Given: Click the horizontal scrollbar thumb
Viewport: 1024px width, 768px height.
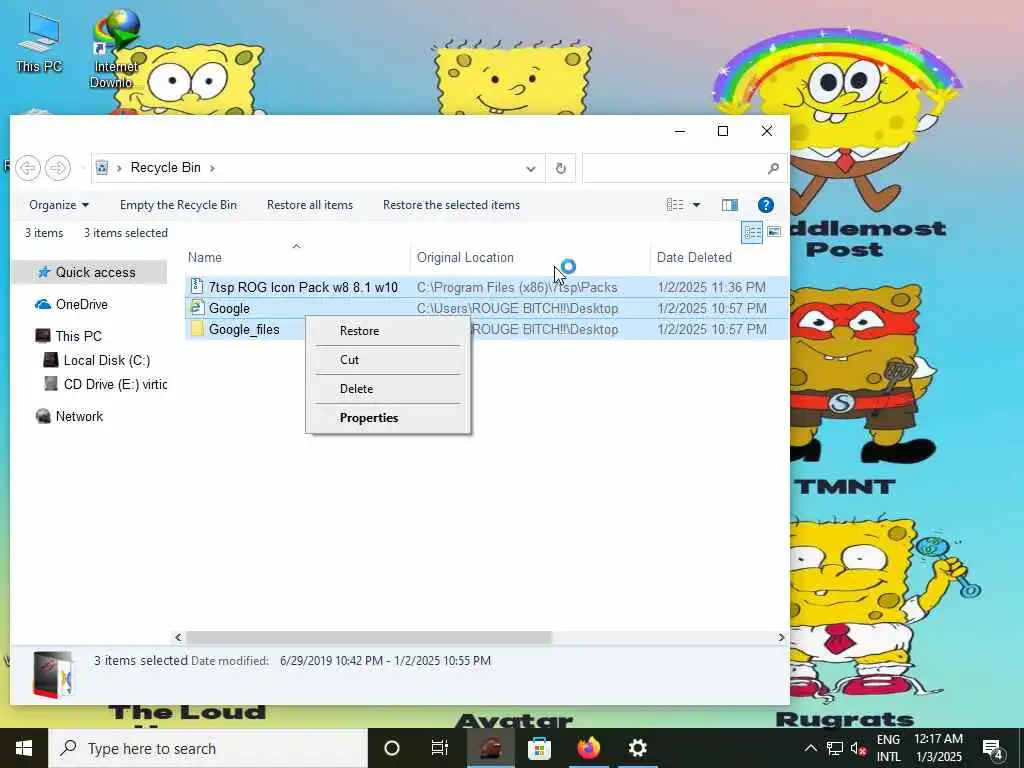Looking at the screenshot, I should click(x=369, y=637).
